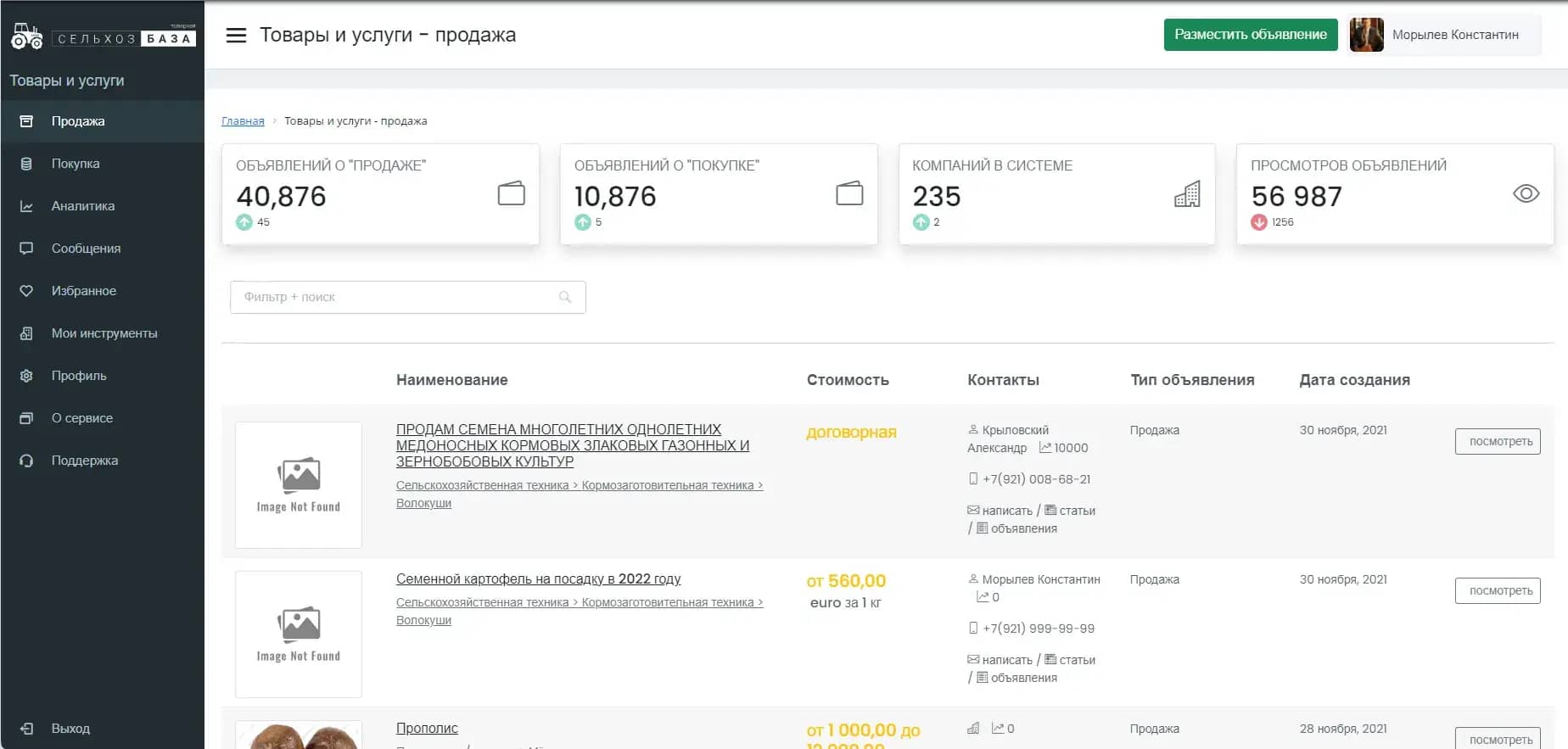This screenshot has height=749, width=1568.
Task: Open the hamburger menu icon
Action: pos(236,35)
